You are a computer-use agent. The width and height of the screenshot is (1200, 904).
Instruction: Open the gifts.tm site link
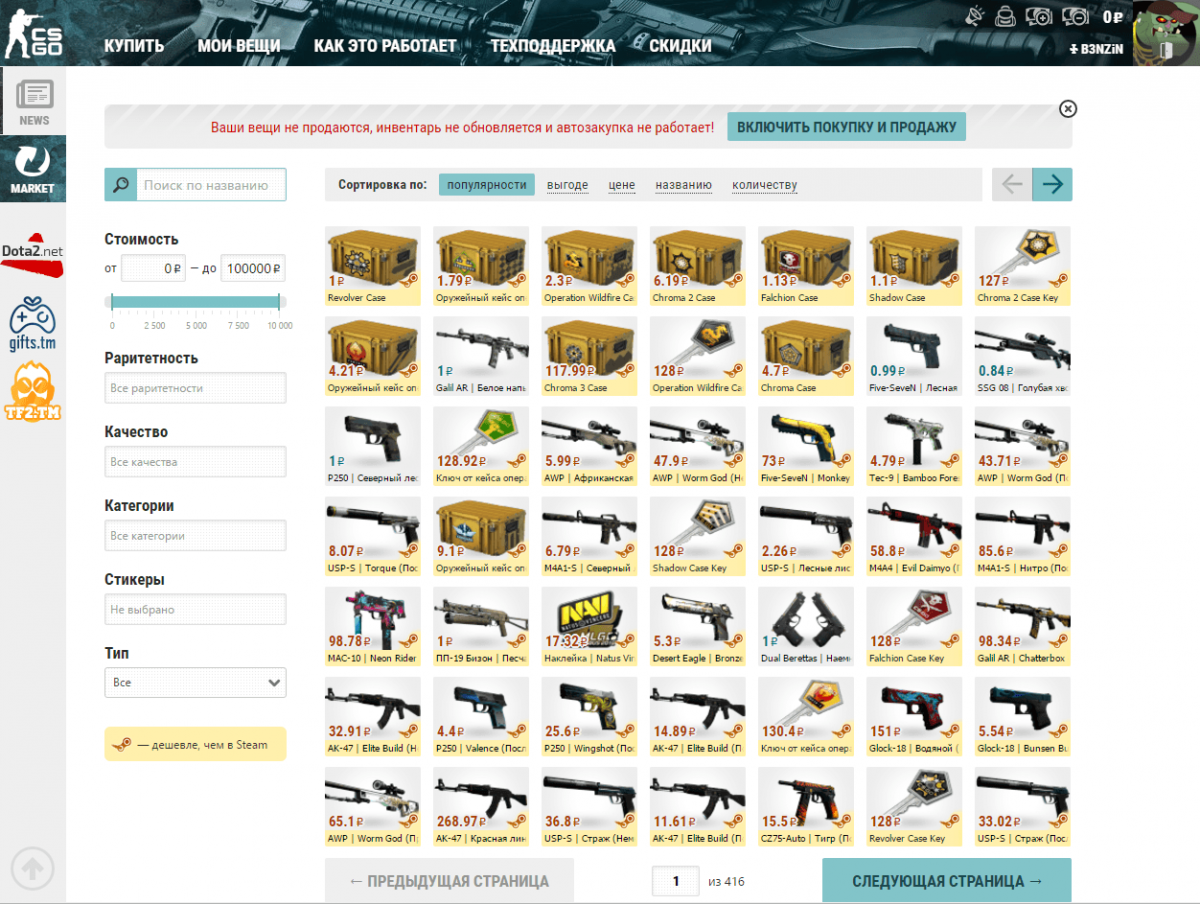coord(33,322)
